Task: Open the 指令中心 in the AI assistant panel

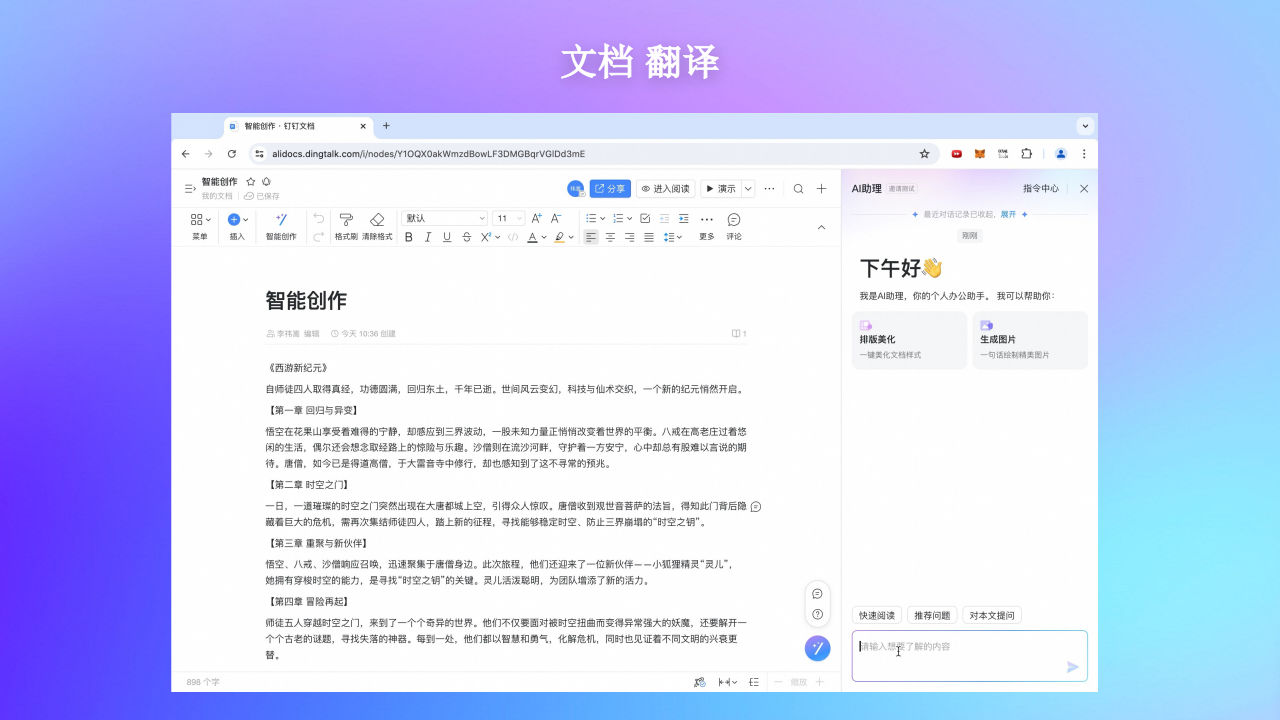Action: click(1040, 188)
